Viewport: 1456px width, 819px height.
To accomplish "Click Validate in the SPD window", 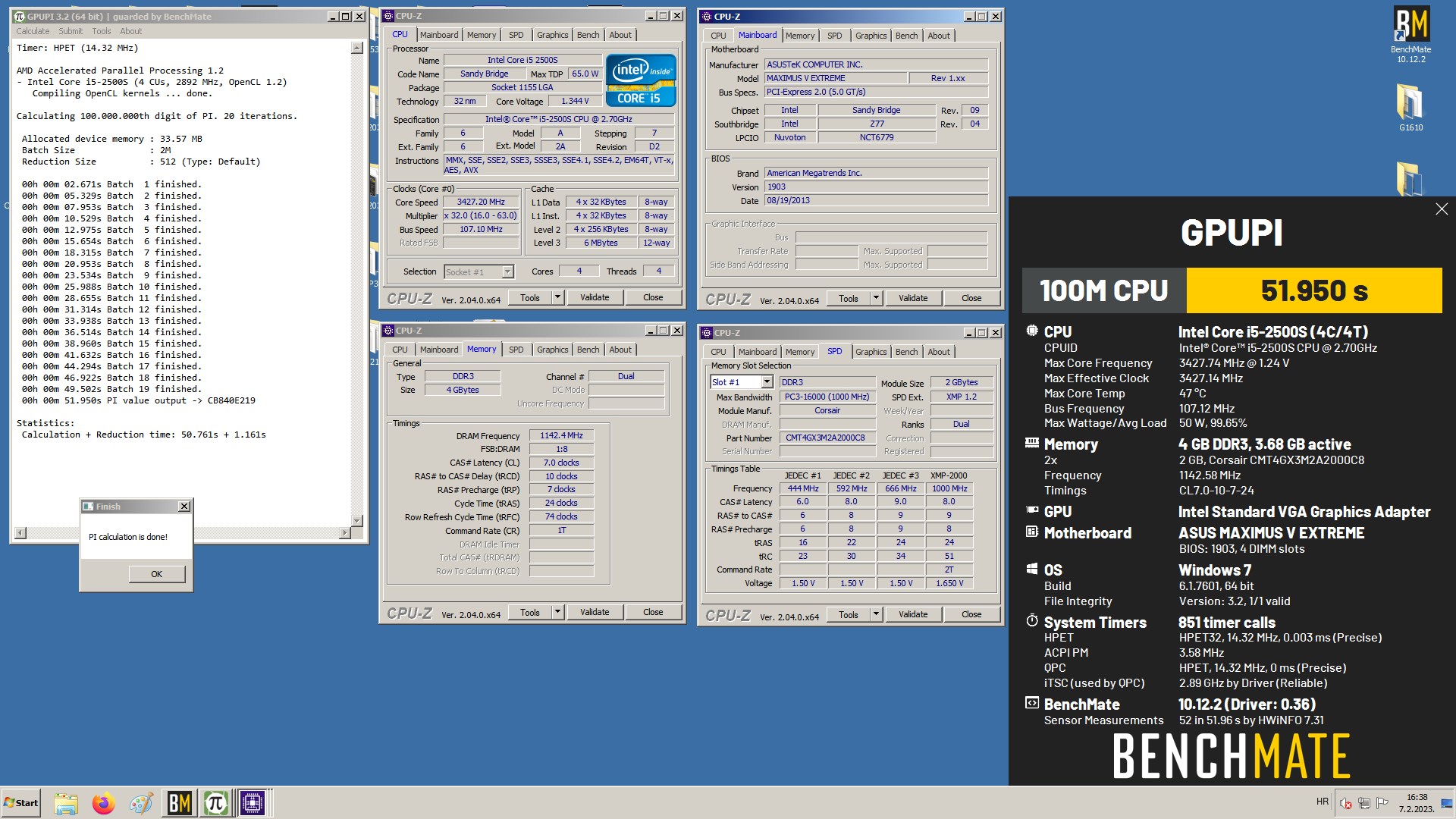I will 913,615.
